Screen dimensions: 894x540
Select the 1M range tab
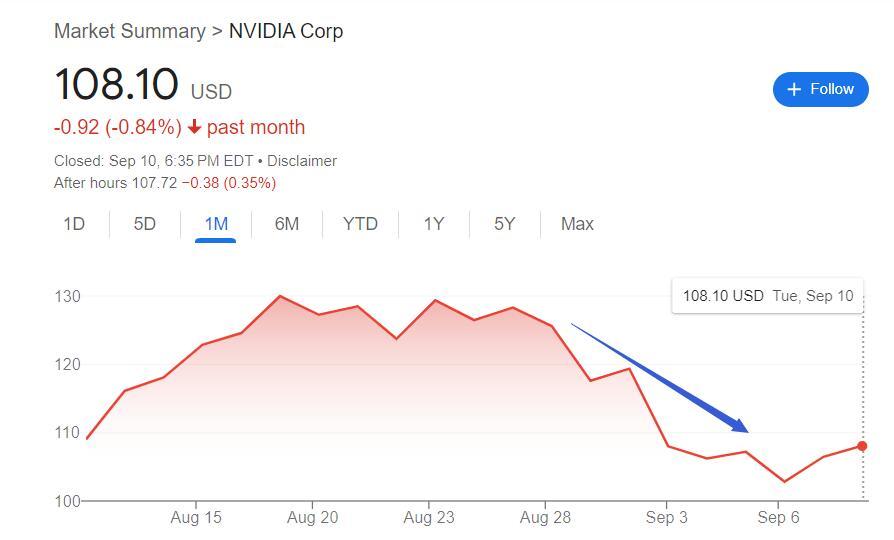[216, 224]
